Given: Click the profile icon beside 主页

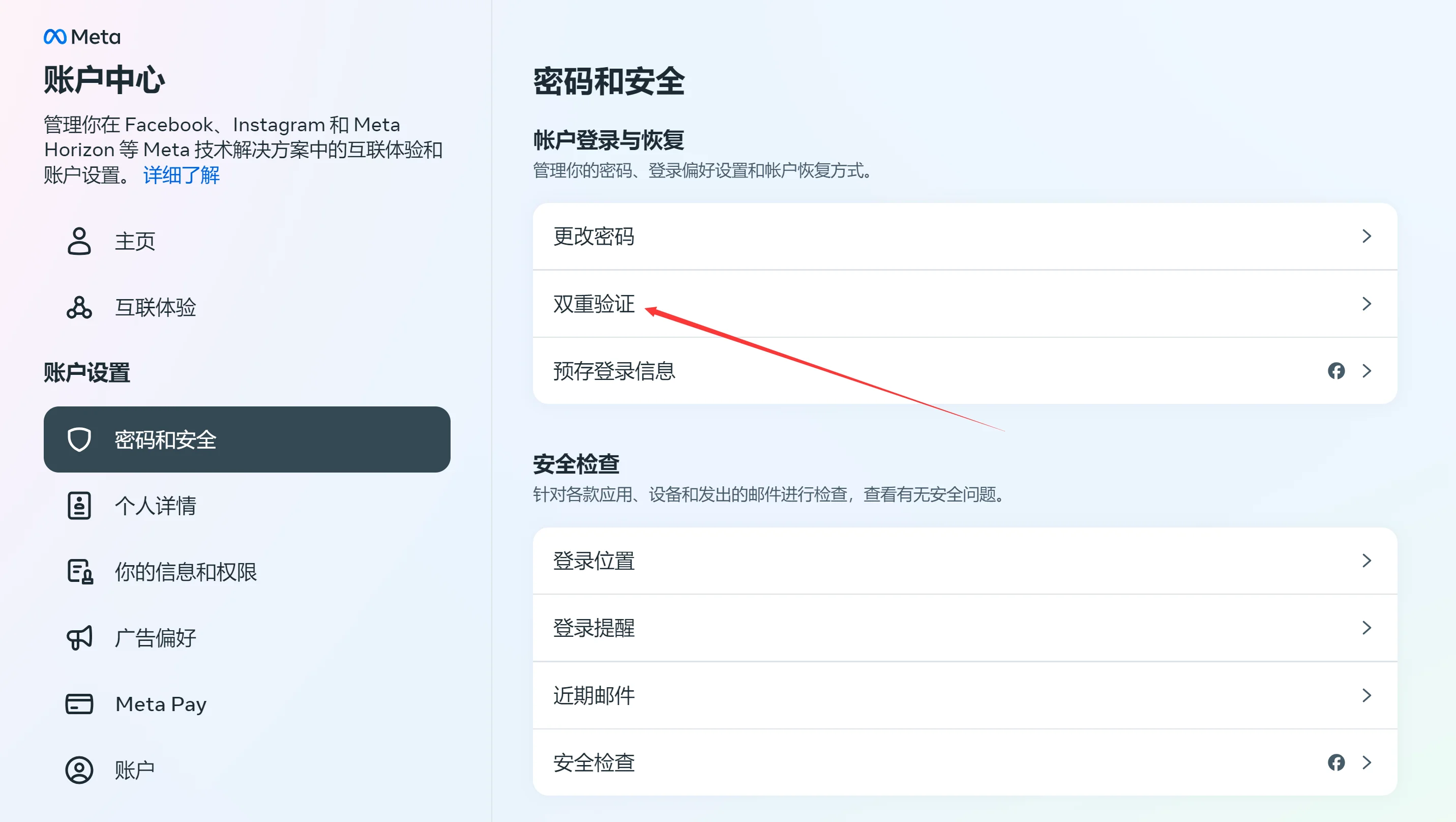Looking at the screenshot, I should coord(79,242).
